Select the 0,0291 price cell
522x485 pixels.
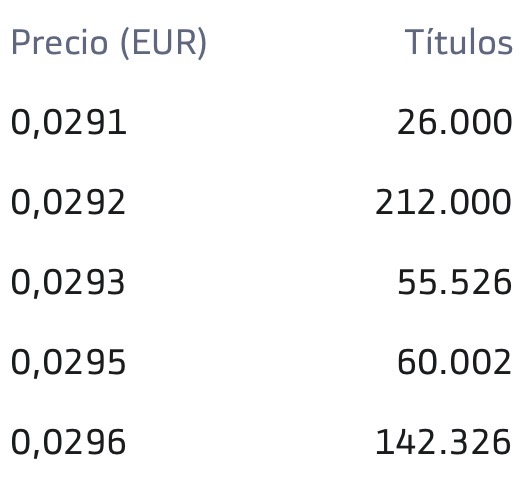(x=69, y=123)
